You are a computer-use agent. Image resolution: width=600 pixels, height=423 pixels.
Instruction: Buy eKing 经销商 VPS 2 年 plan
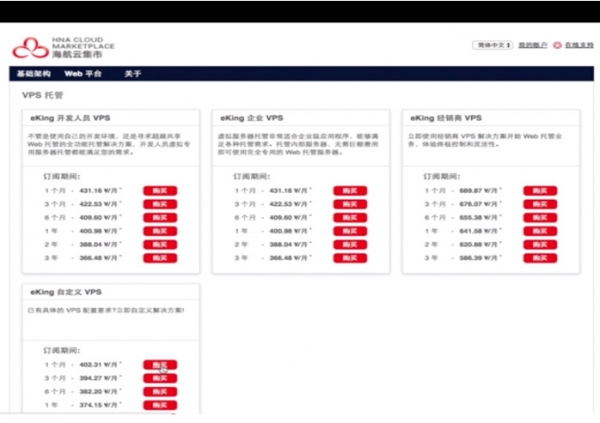coord(540,244)
